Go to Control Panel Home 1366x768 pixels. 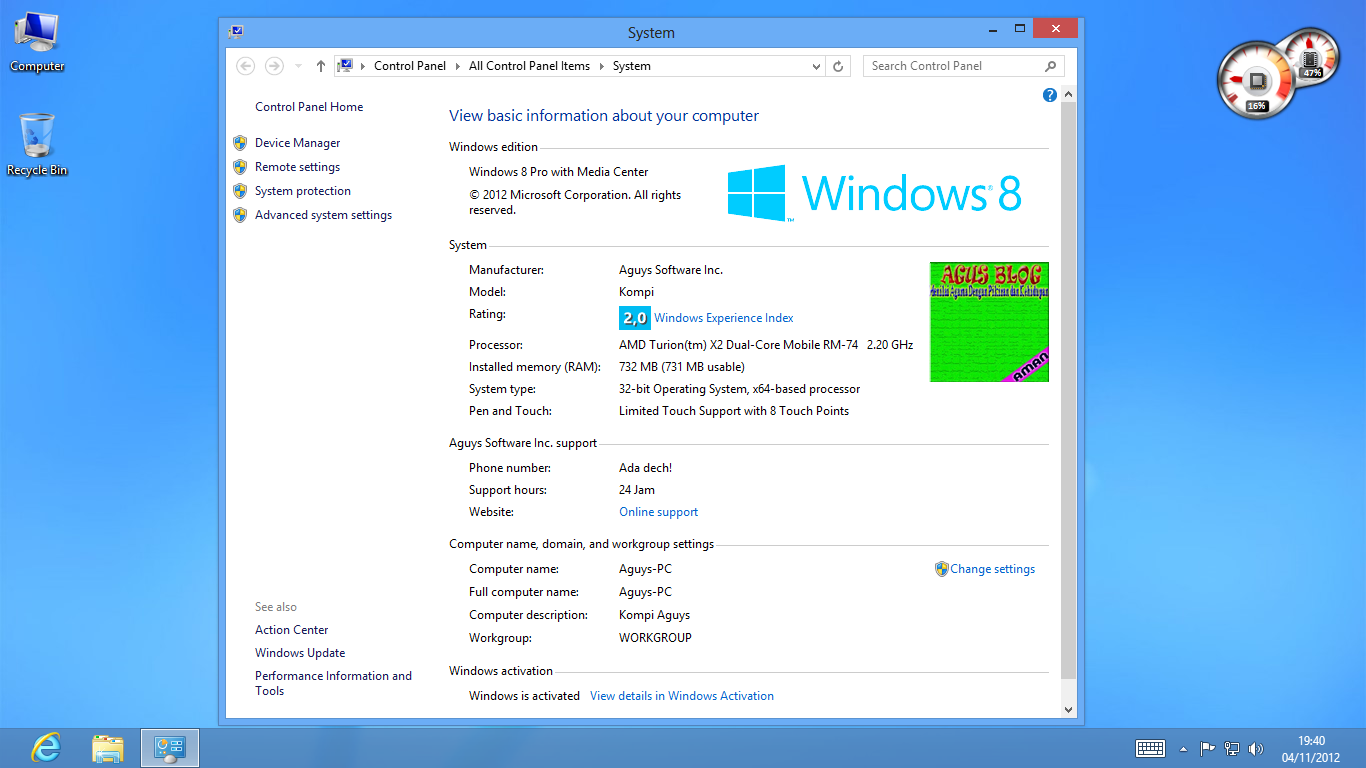[309, 107]
